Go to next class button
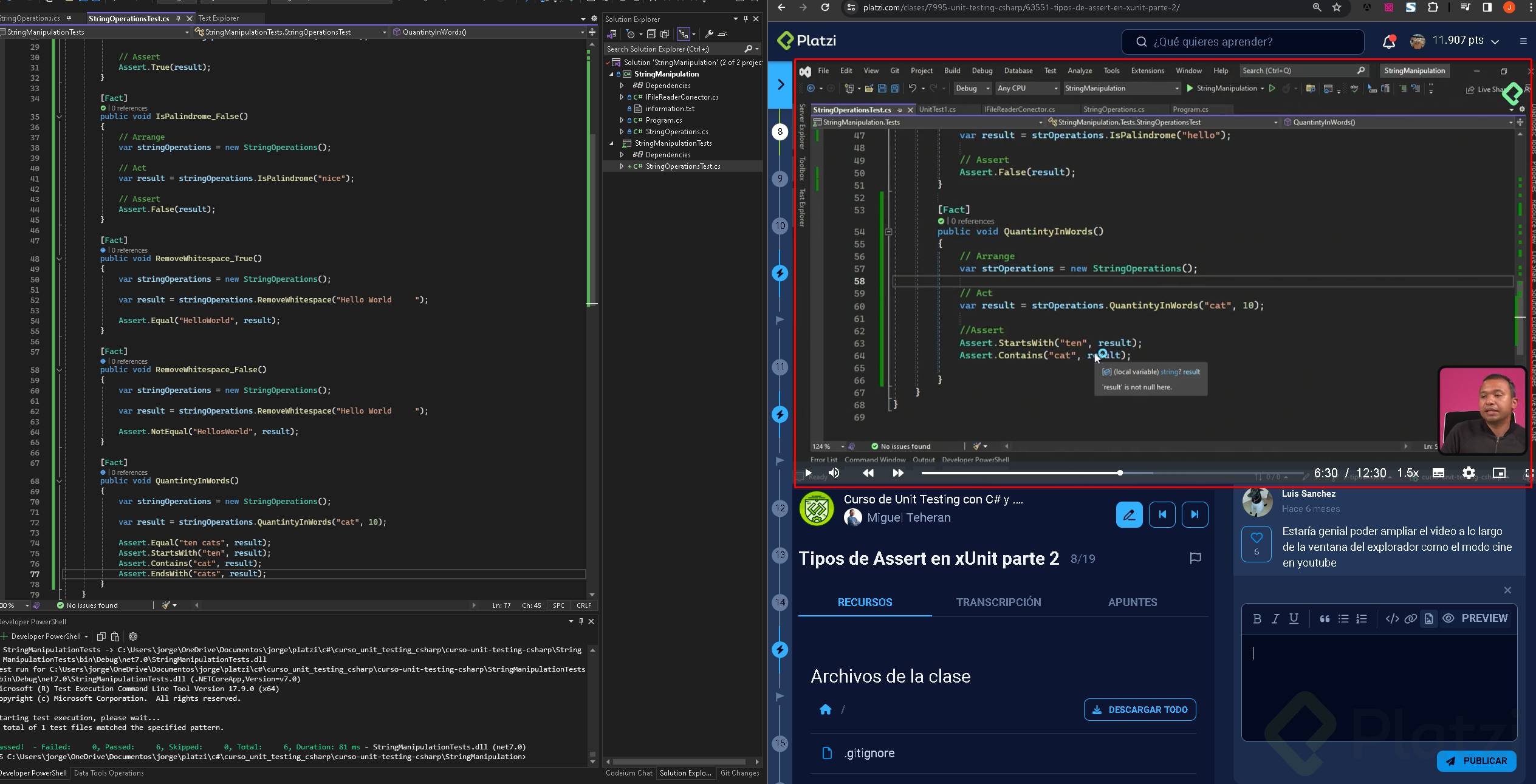 click(1195, 514)
